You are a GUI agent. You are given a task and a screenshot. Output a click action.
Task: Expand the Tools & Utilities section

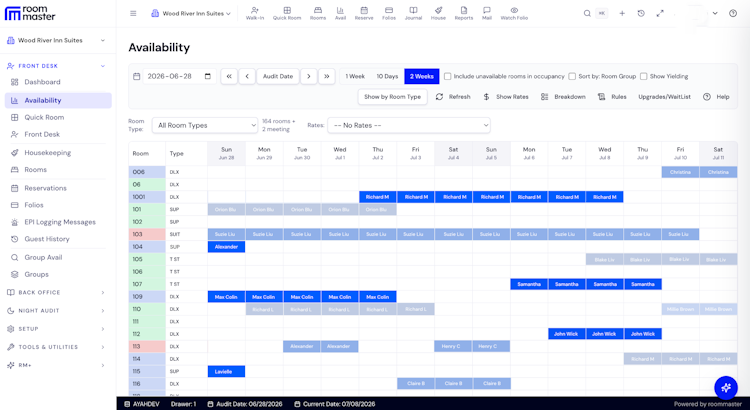56,347
